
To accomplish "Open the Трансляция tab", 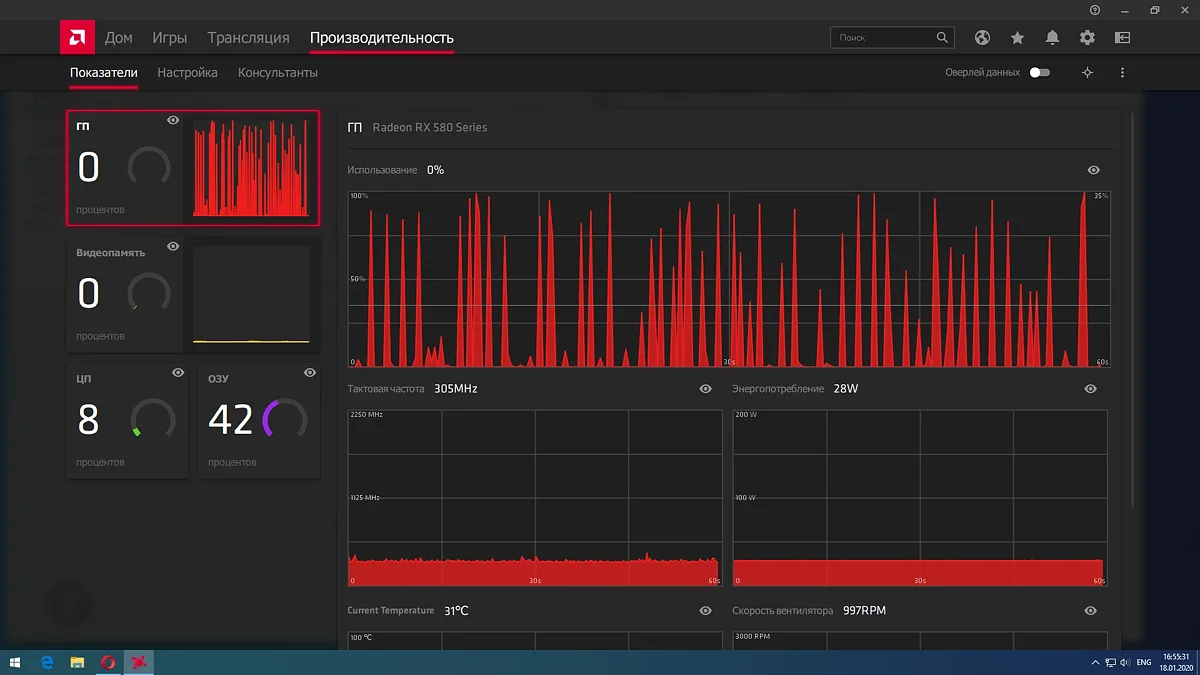I will (249, 38).
